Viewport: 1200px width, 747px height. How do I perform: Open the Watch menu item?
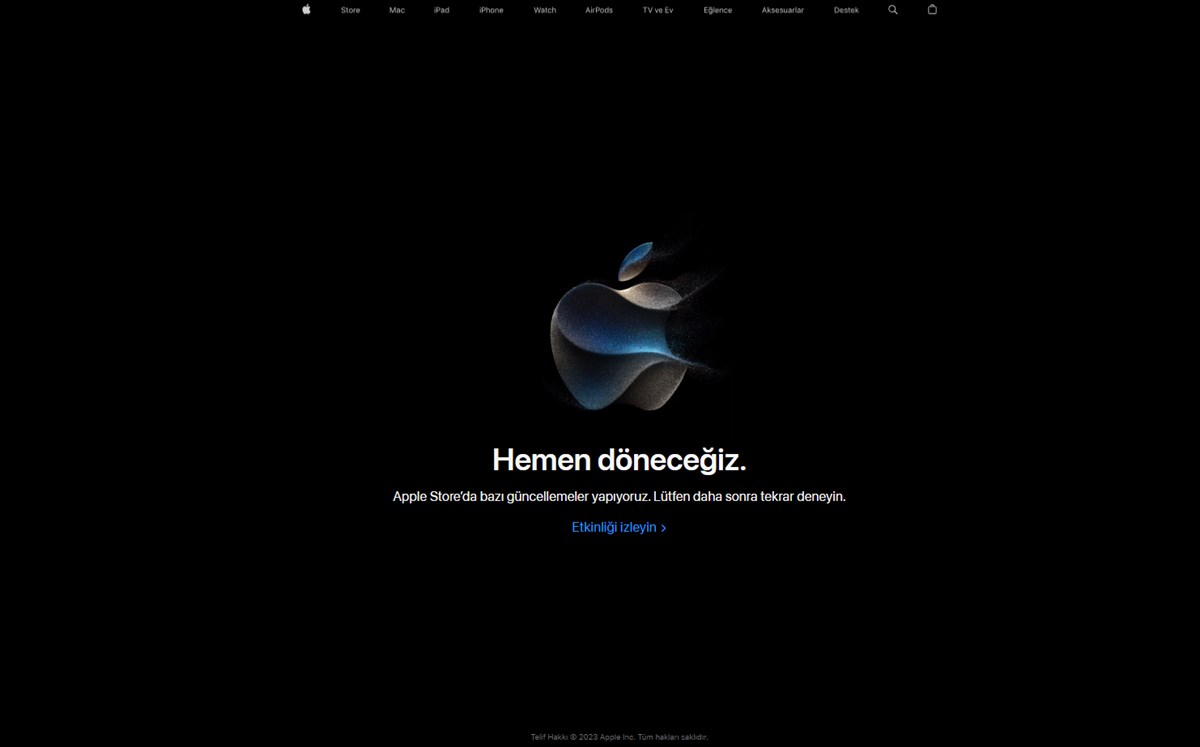(x=545, y=10)
